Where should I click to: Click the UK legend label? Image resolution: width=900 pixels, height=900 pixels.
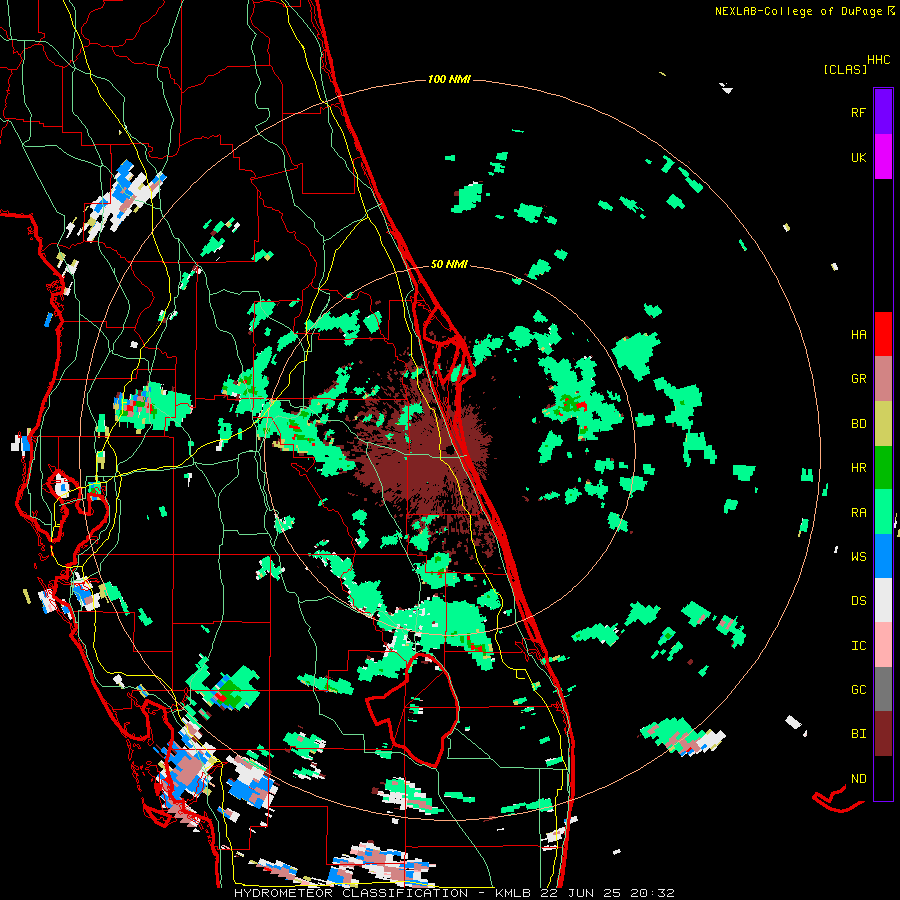[x=858, y=157]
